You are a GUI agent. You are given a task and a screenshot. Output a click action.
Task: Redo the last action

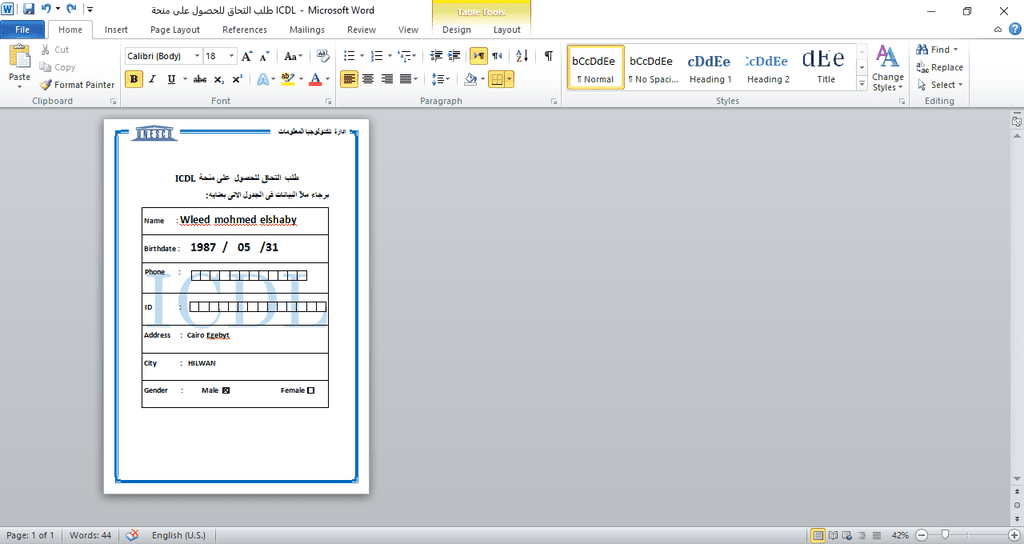72,9
